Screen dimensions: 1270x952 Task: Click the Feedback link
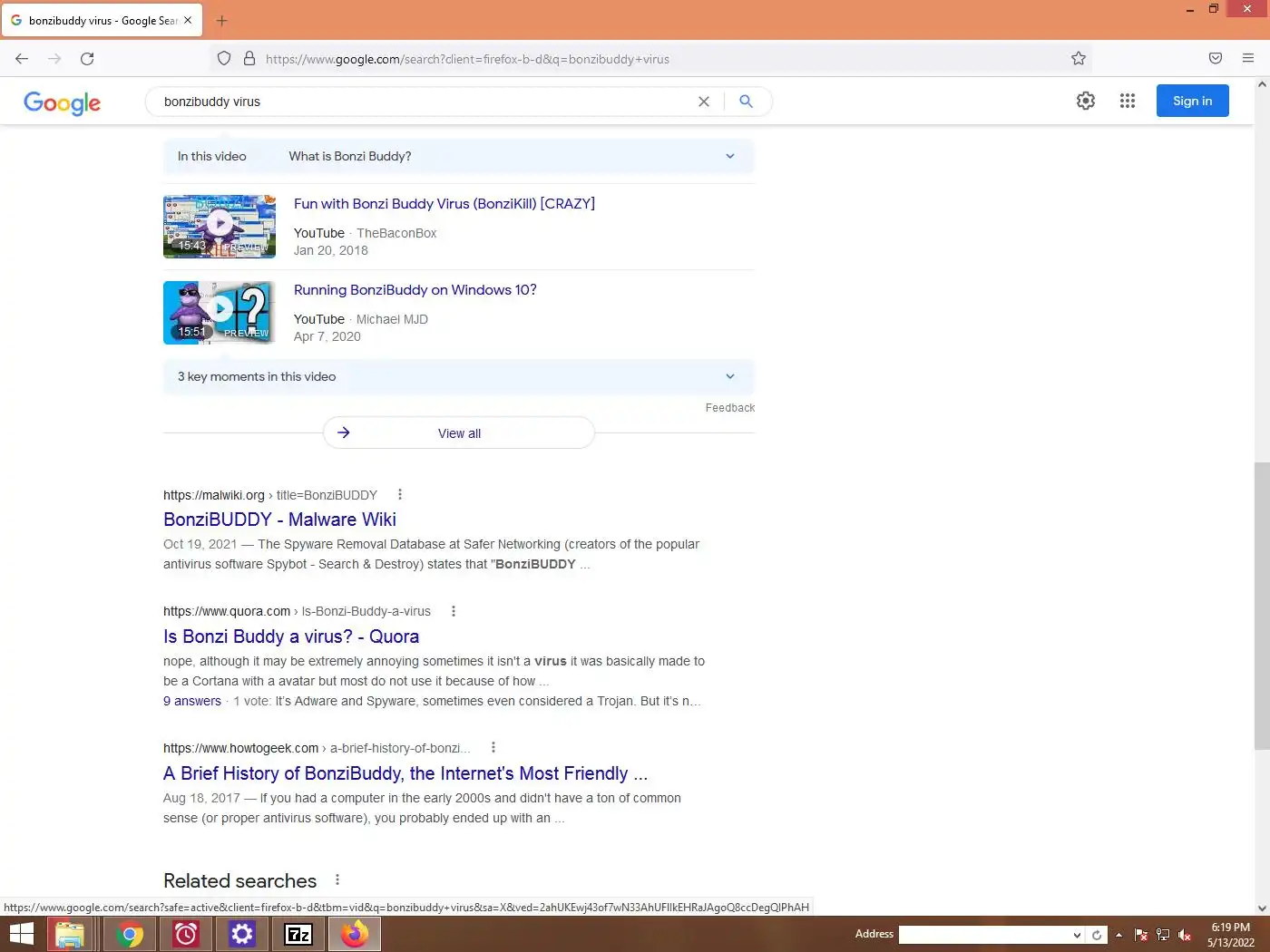point(730,408)
